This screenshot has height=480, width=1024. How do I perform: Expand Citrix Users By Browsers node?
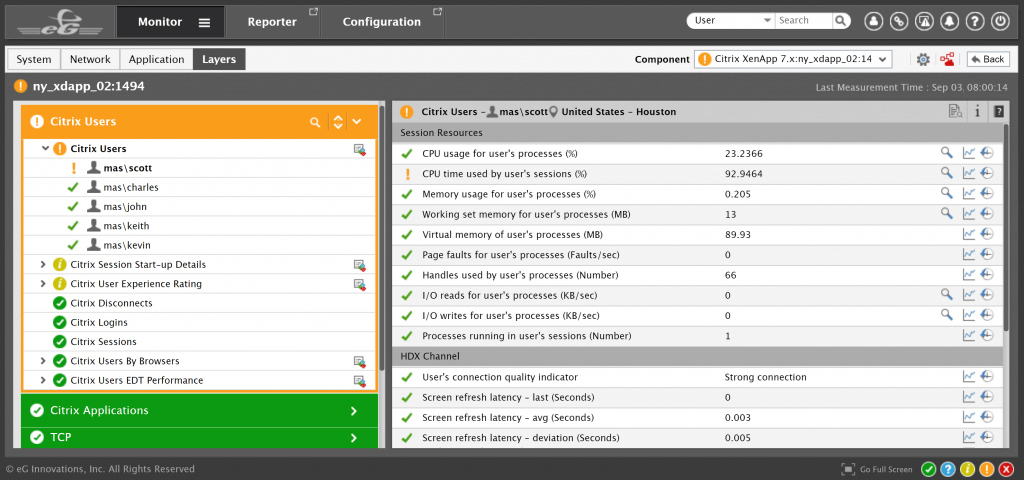[x=43, y=361]
